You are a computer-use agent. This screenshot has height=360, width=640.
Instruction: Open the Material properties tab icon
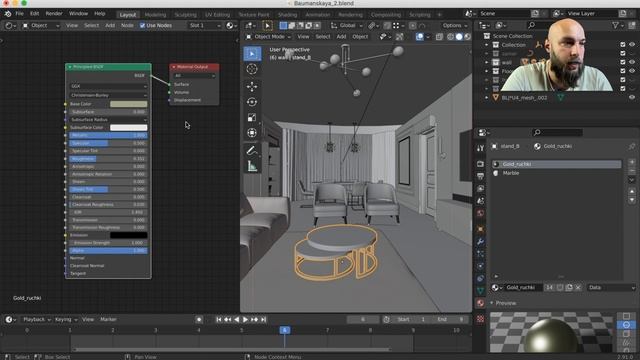(x=480, y=303)
